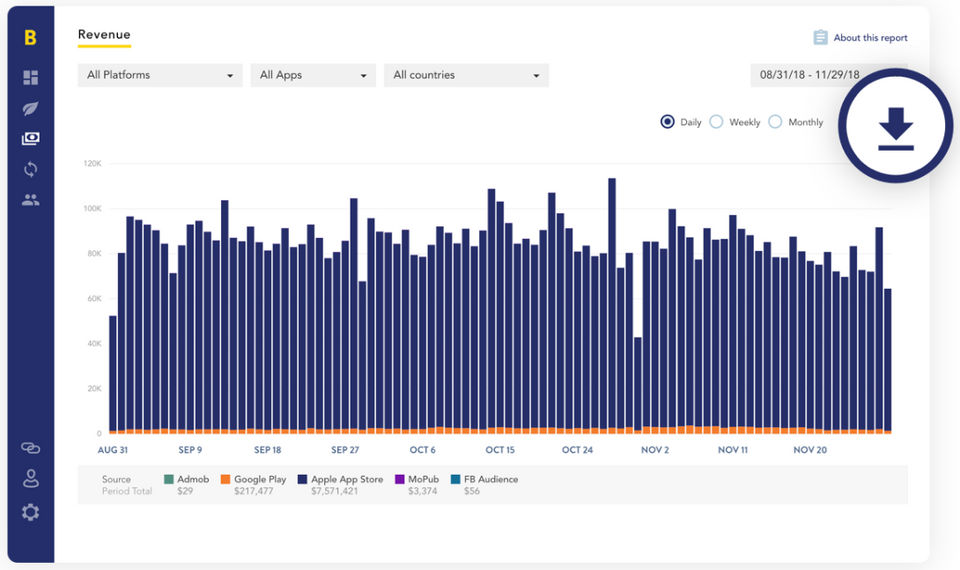Click the FB Audience teal legend swatch
Viewport: 960px width, 570px height.
(x=456, y=479)
